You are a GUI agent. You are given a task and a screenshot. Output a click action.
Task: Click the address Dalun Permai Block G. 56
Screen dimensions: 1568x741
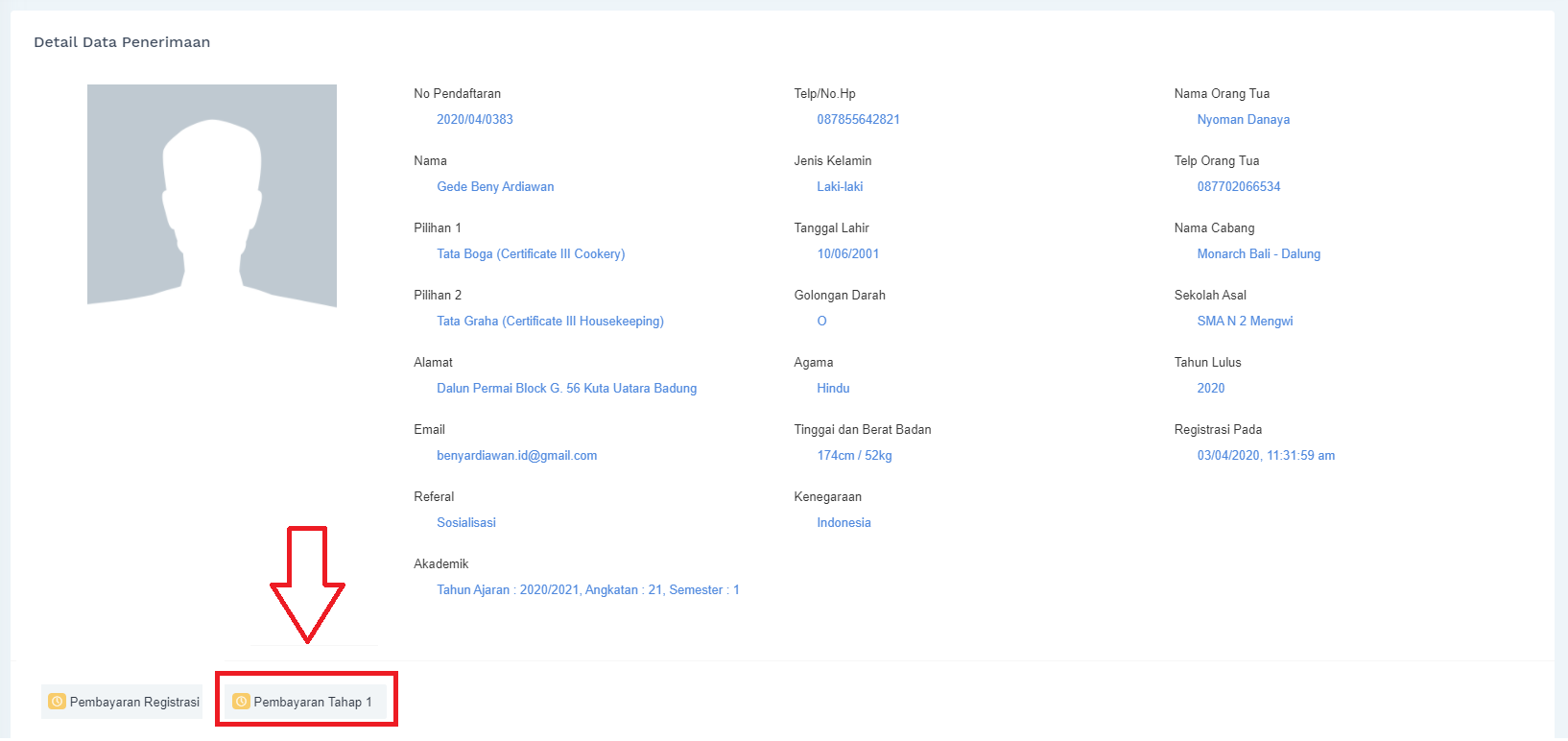566,389
